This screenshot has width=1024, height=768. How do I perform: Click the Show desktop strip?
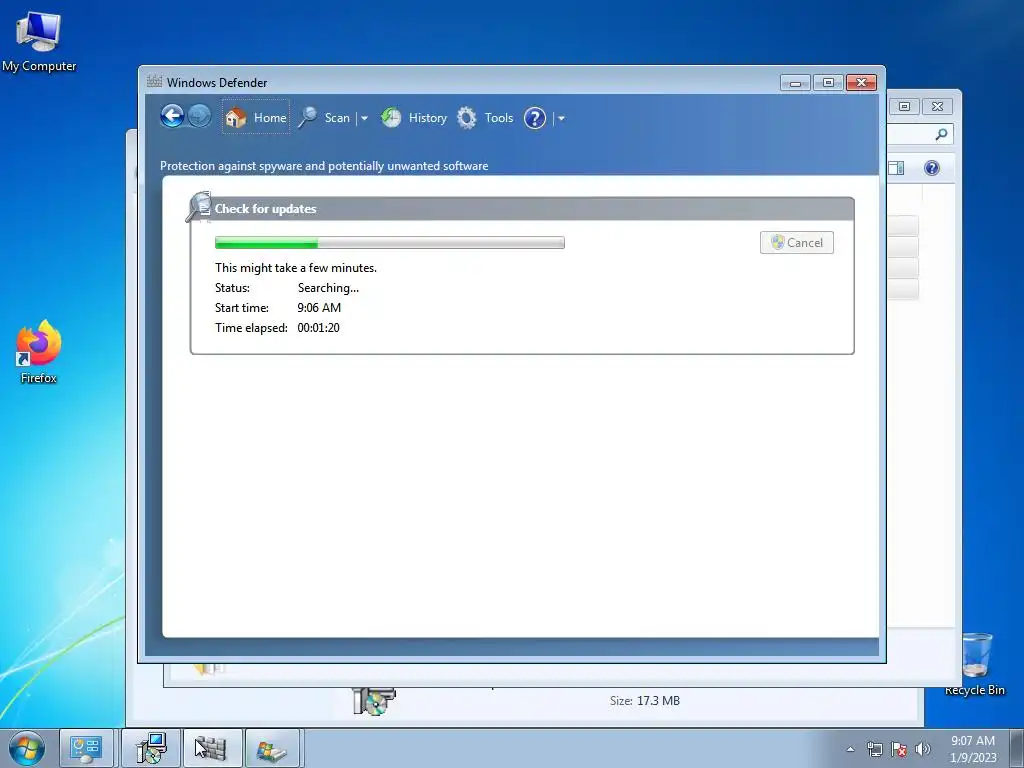click(1017, 748)
